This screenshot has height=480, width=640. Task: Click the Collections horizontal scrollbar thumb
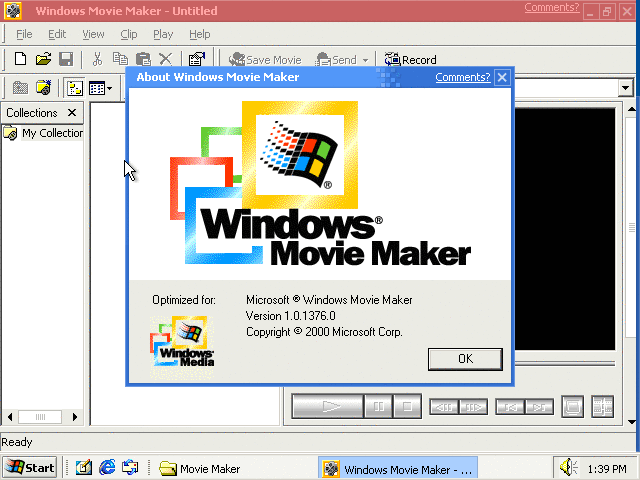[x=40, y=417]
